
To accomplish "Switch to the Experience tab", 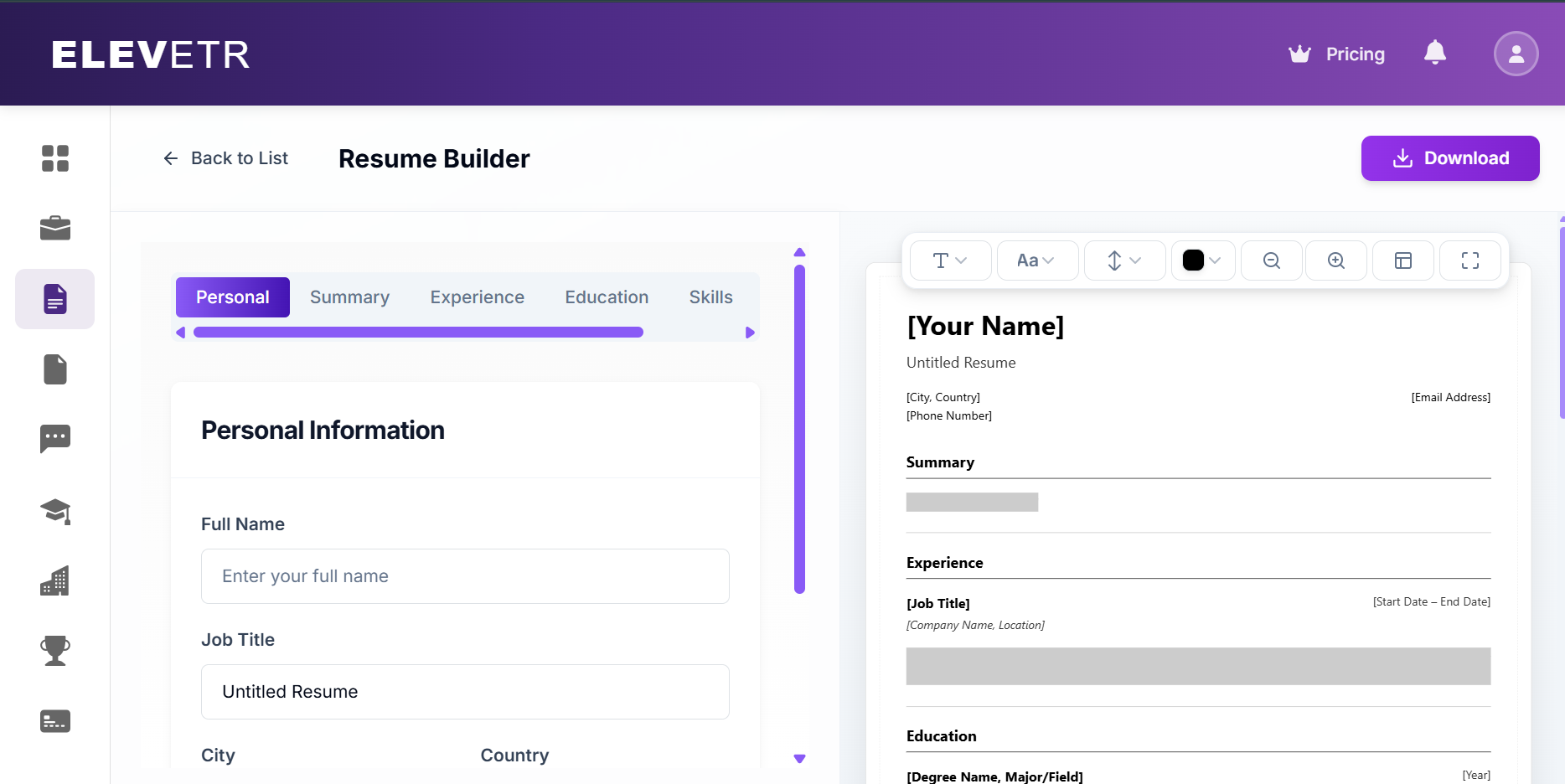I will (x=477, y=297).
